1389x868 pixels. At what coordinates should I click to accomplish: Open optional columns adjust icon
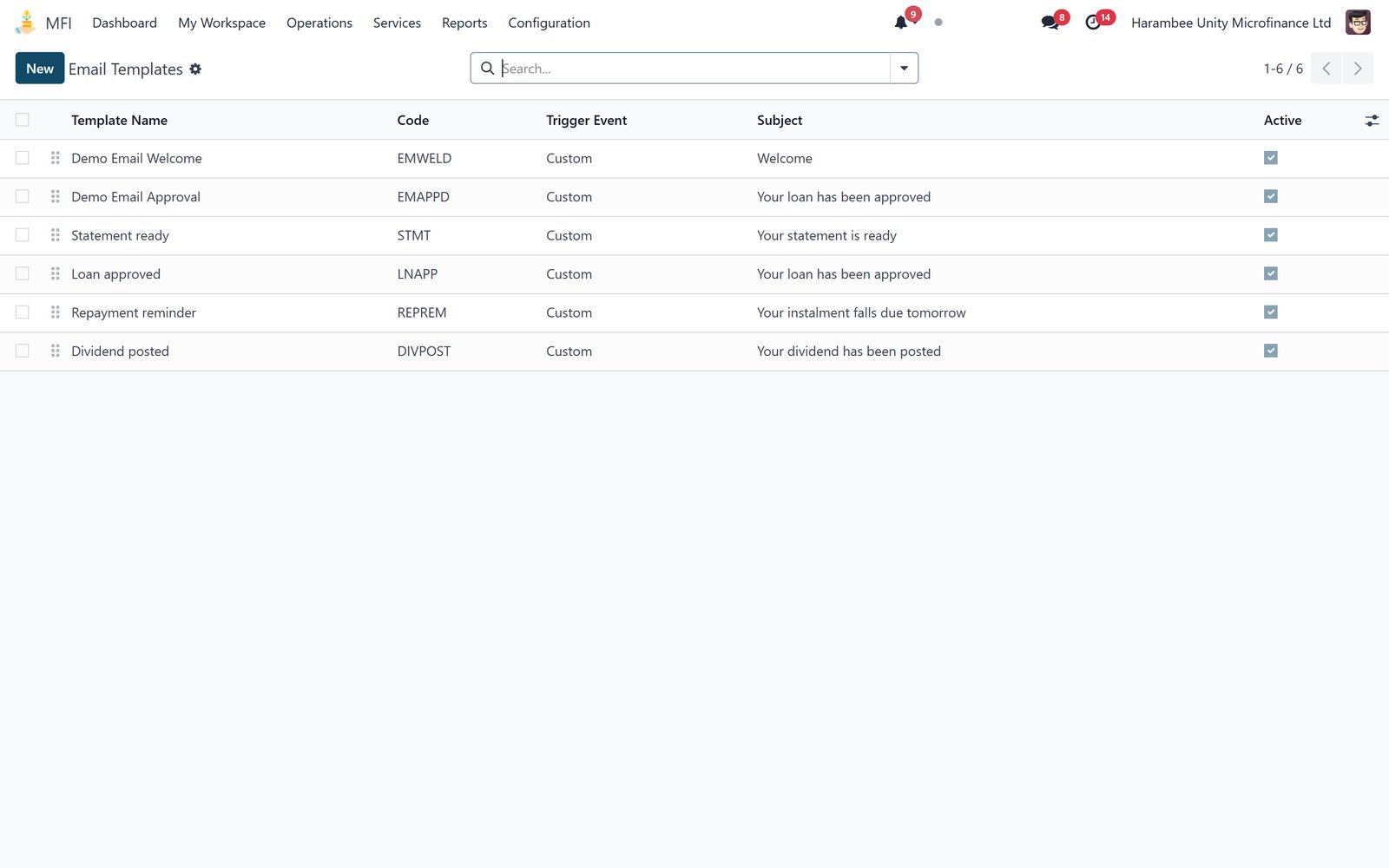[1372, 121]
